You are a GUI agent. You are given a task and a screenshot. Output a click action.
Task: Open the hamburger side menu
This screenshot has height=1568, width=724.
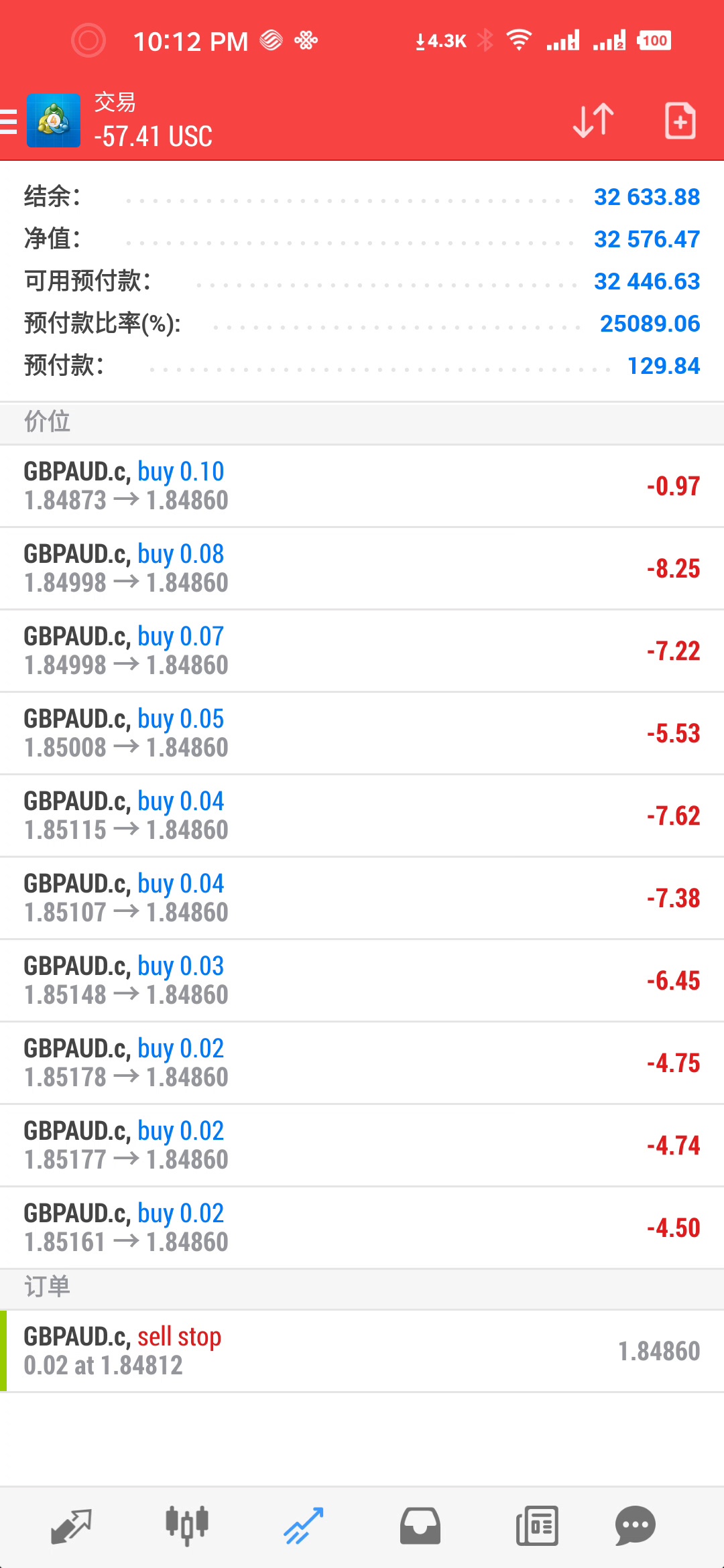tap(9, 121)
